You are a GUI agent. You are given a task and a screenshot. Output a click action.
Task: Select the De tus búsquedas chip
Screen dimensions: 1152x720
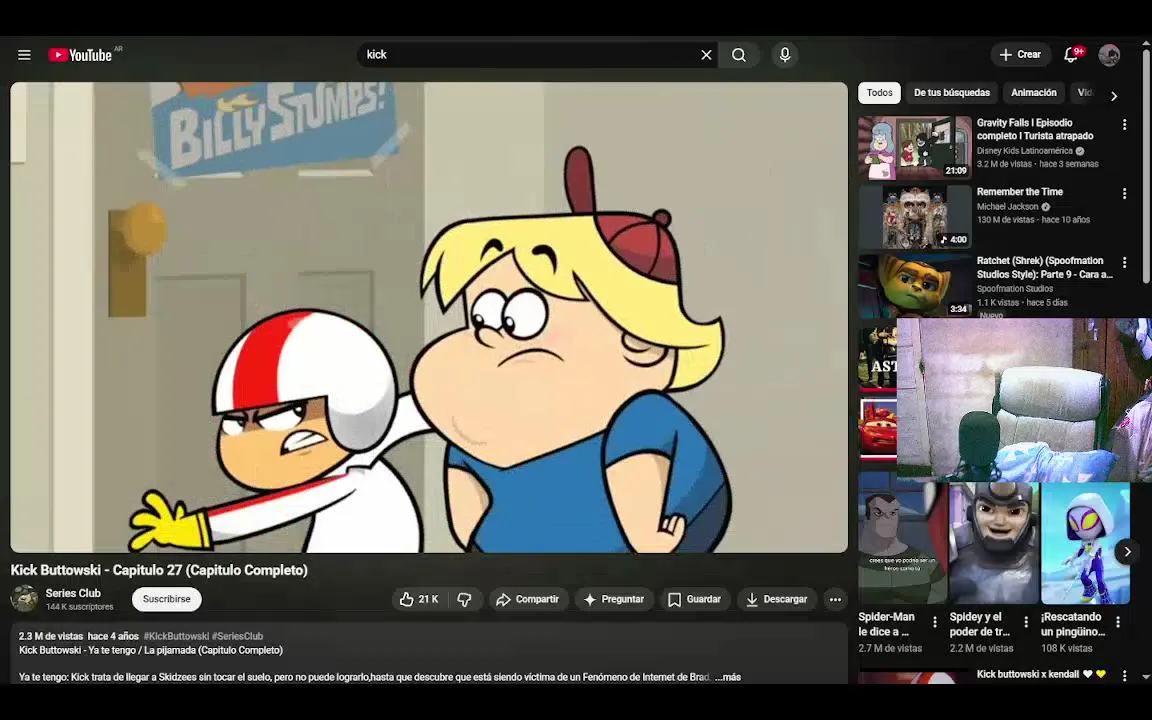(x=951, y=93)
